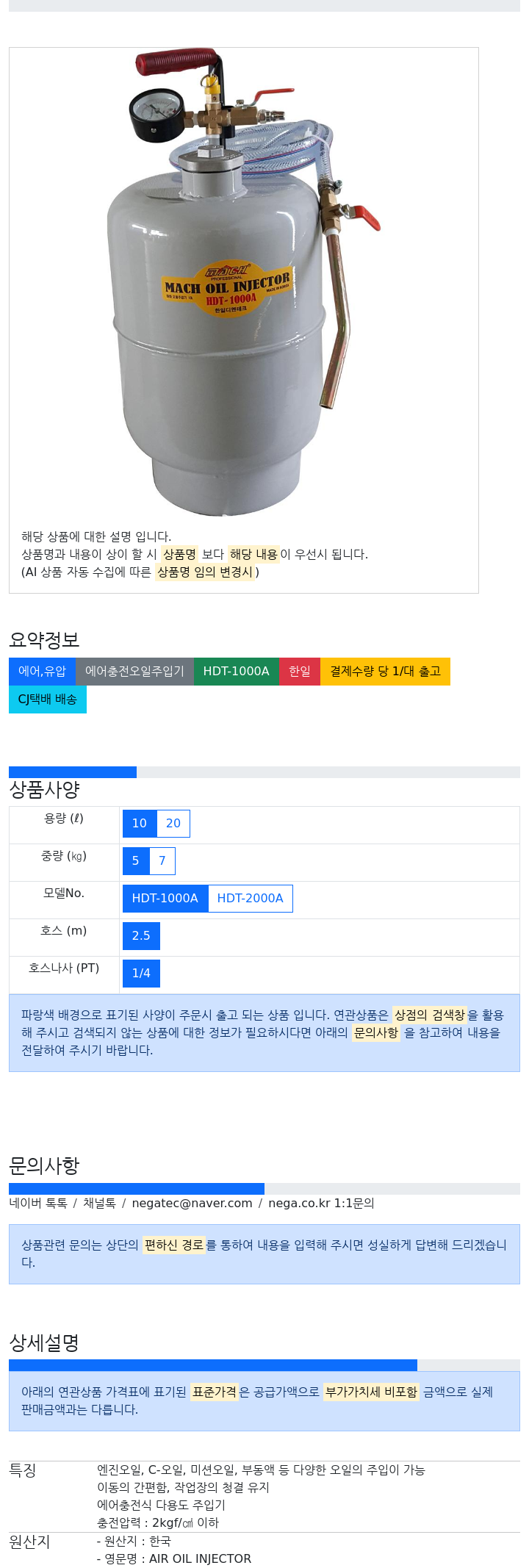Click the 2.5 hose length option
Viewport: 529px width, 1568px height.
pos(141,936)
